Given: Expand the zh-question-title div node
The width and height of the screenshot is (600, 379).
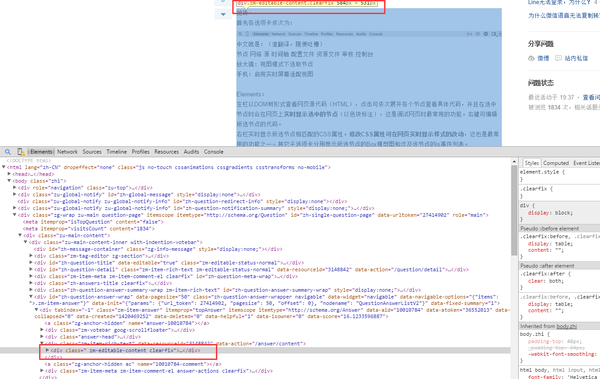Looking at the screenshot, I should [x=31, y=263].
